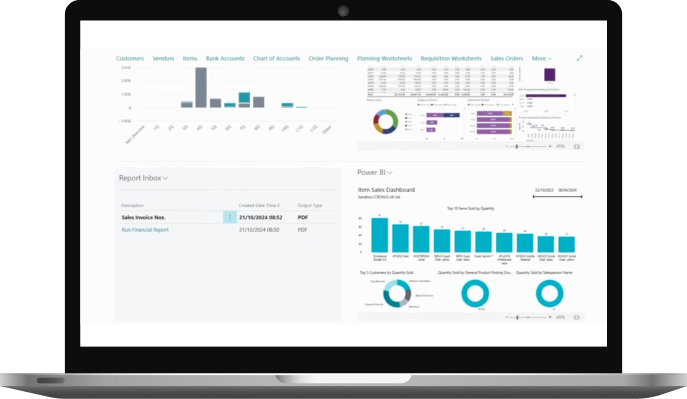Viewport: 687px width, 399px height.
Task: Click the Quantity Sold by Salesperson Name donut
Action: (549, 293)
